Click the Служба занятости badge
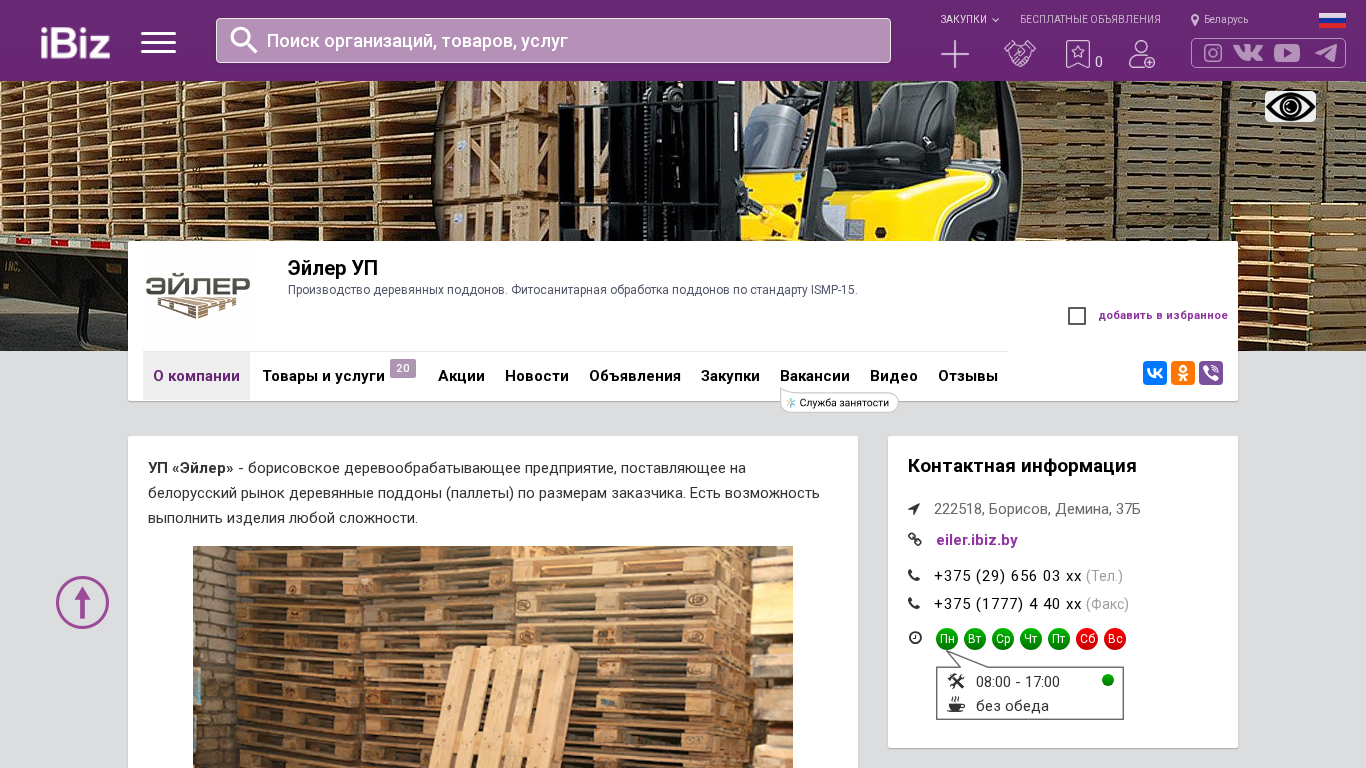 coord(840,402)
